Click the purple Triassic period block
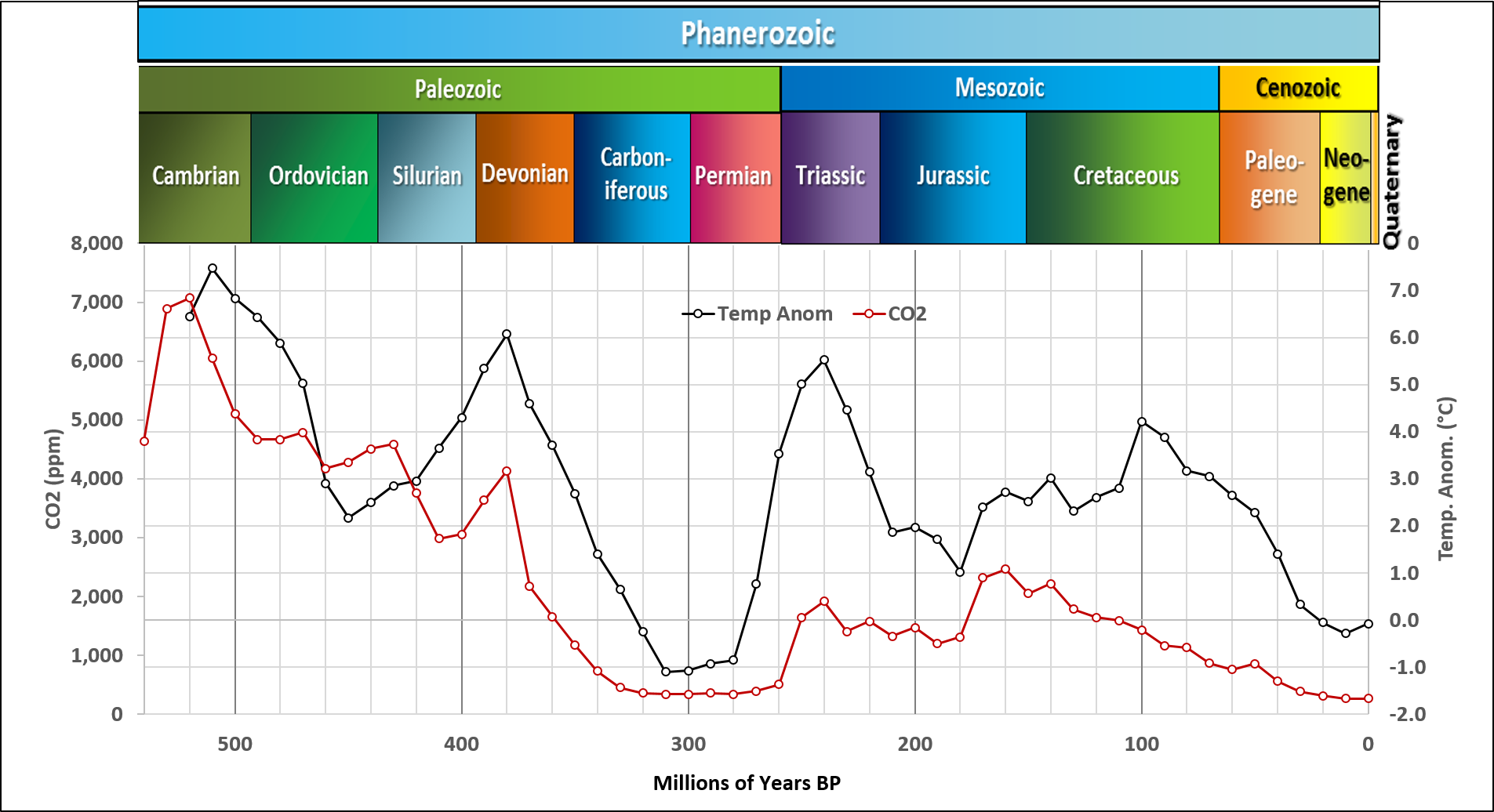 [831, 177]
